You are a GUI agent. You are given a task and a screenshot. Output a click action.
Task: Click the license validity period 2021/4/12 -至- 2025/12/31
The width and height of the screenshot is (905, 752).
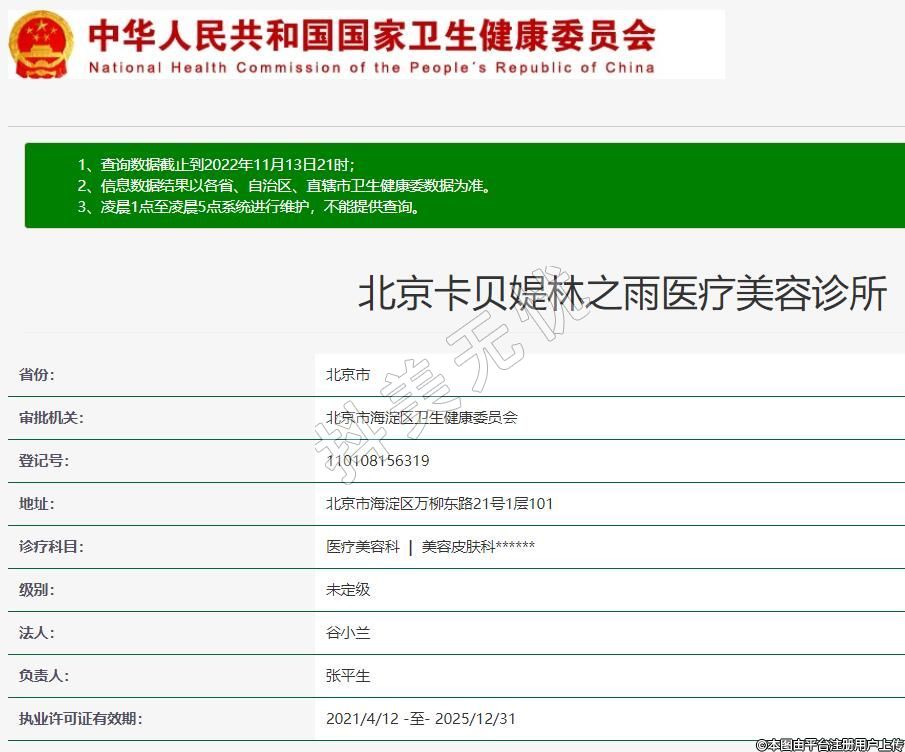pyautogui.click(x=421, y=719)
